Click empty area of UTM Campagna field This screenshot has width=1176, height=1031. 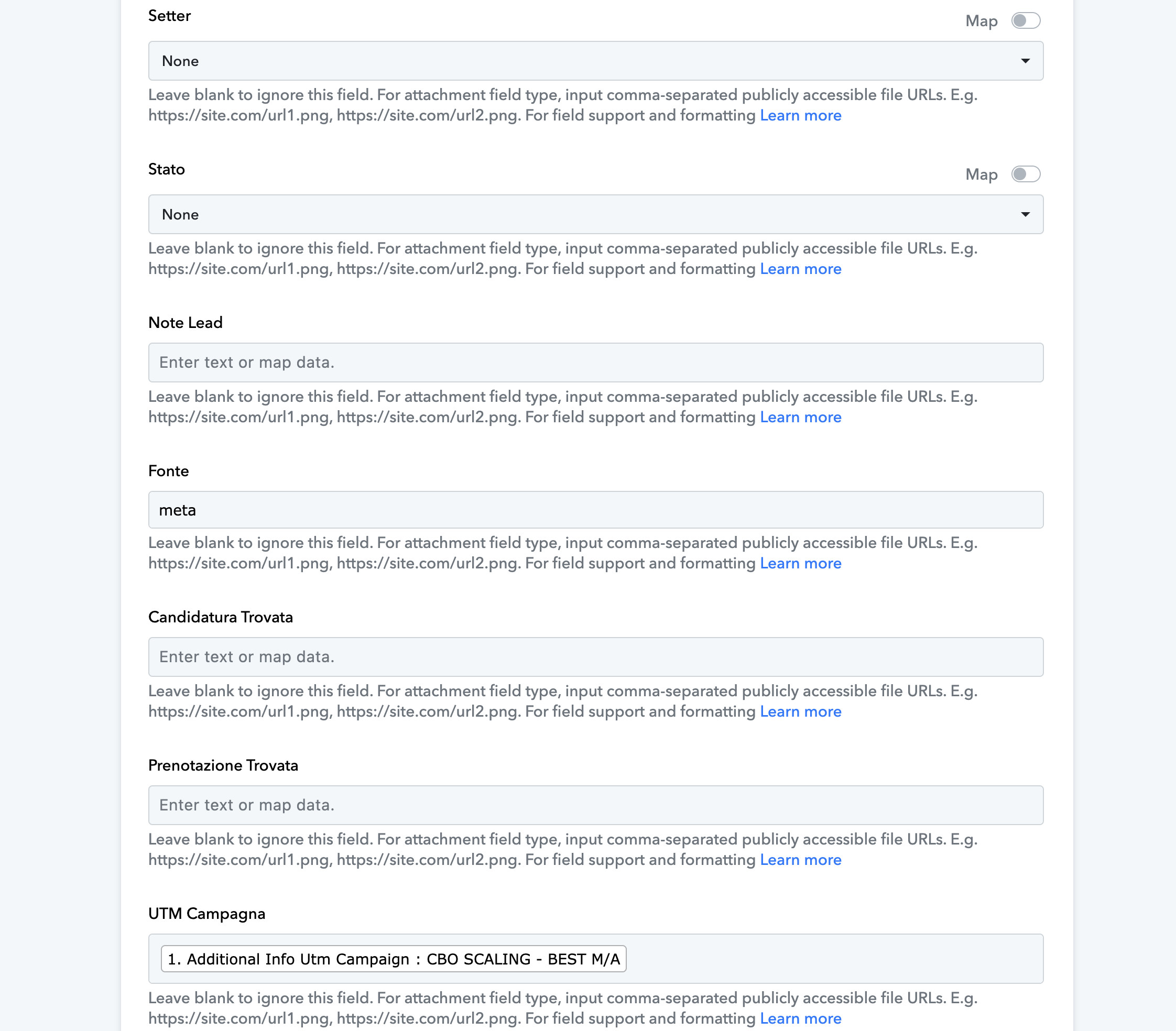point(834,959)
